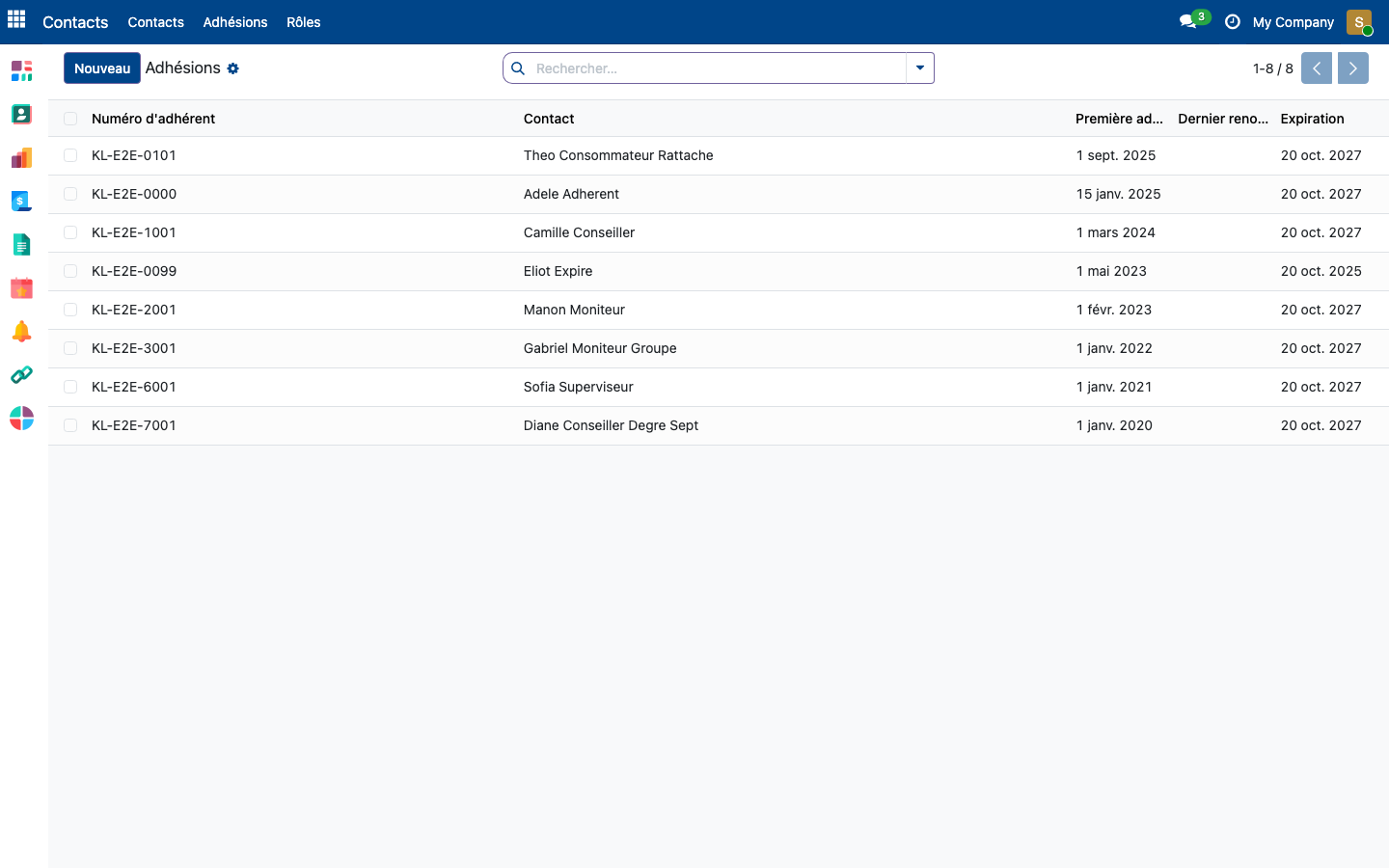Open the Adhésions gear actions menu
Screen dimensions: 1389x868
click(x=232, y=68)
